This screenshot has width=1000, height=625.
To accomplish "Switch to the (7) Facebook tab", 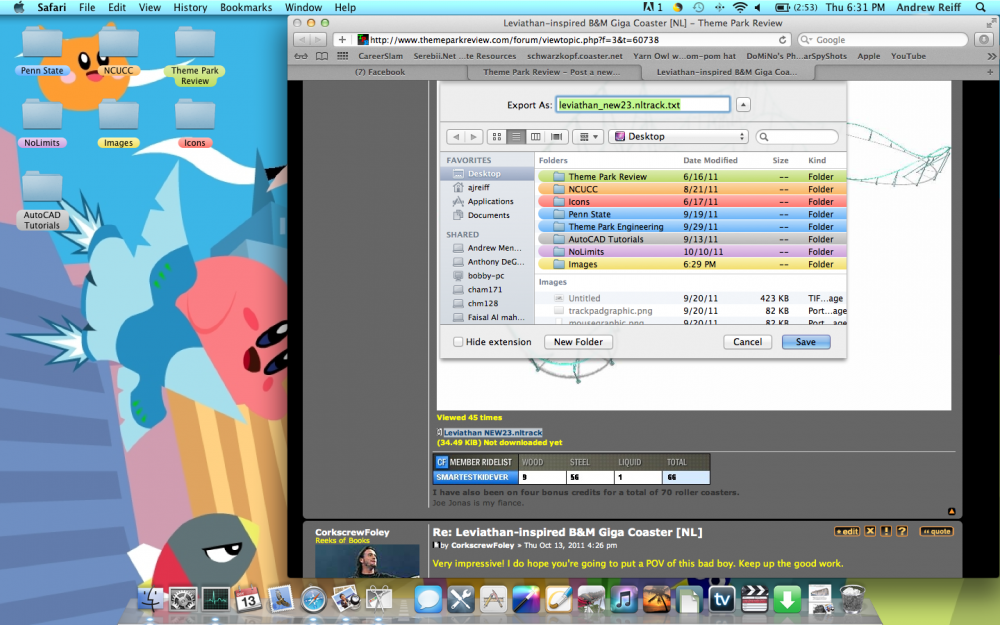I will 379,72.
